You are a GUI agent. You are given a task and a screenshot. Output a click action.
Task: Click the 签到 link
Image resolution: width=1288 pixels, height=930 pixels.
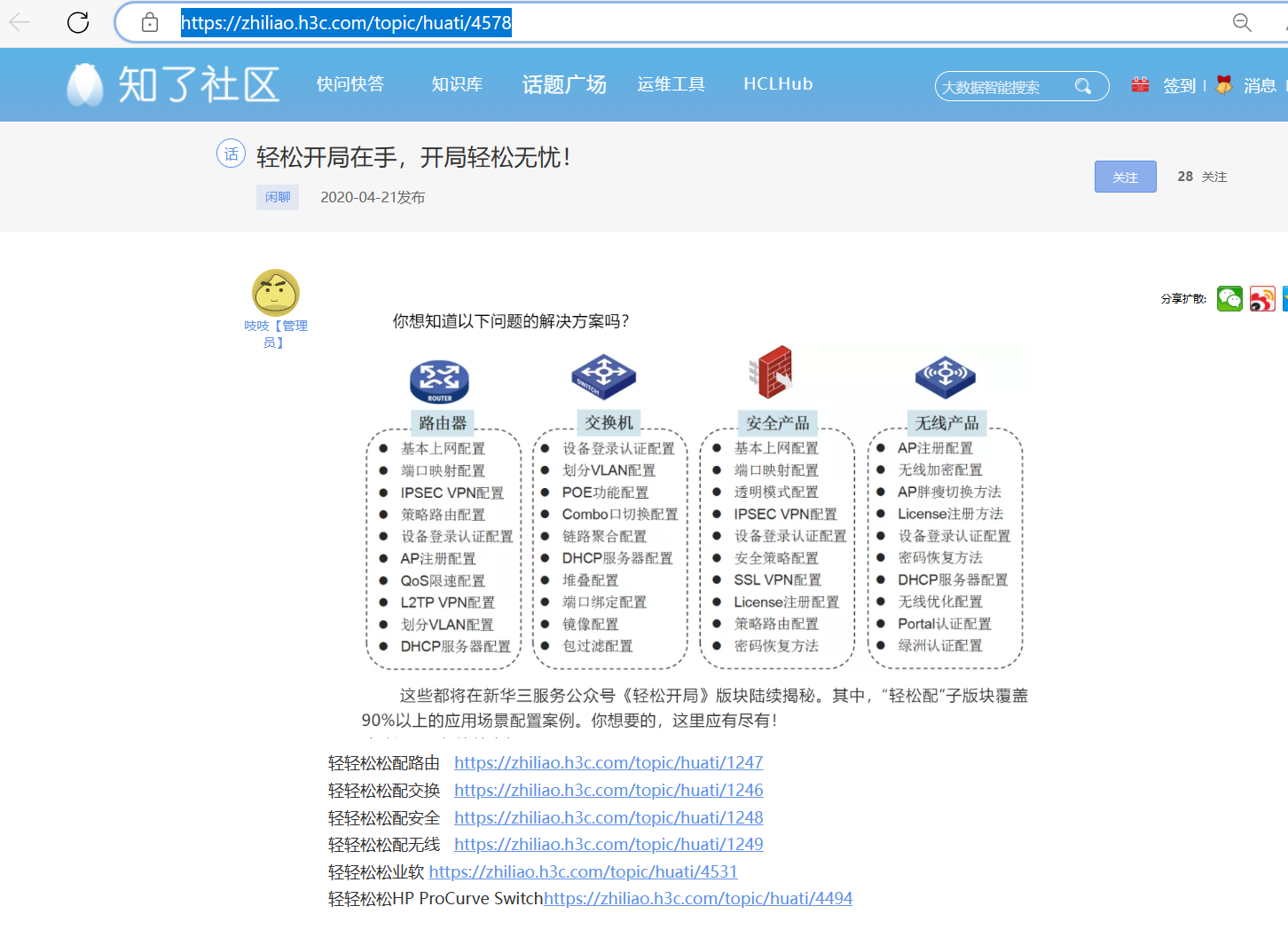[x=1180, y=85]
